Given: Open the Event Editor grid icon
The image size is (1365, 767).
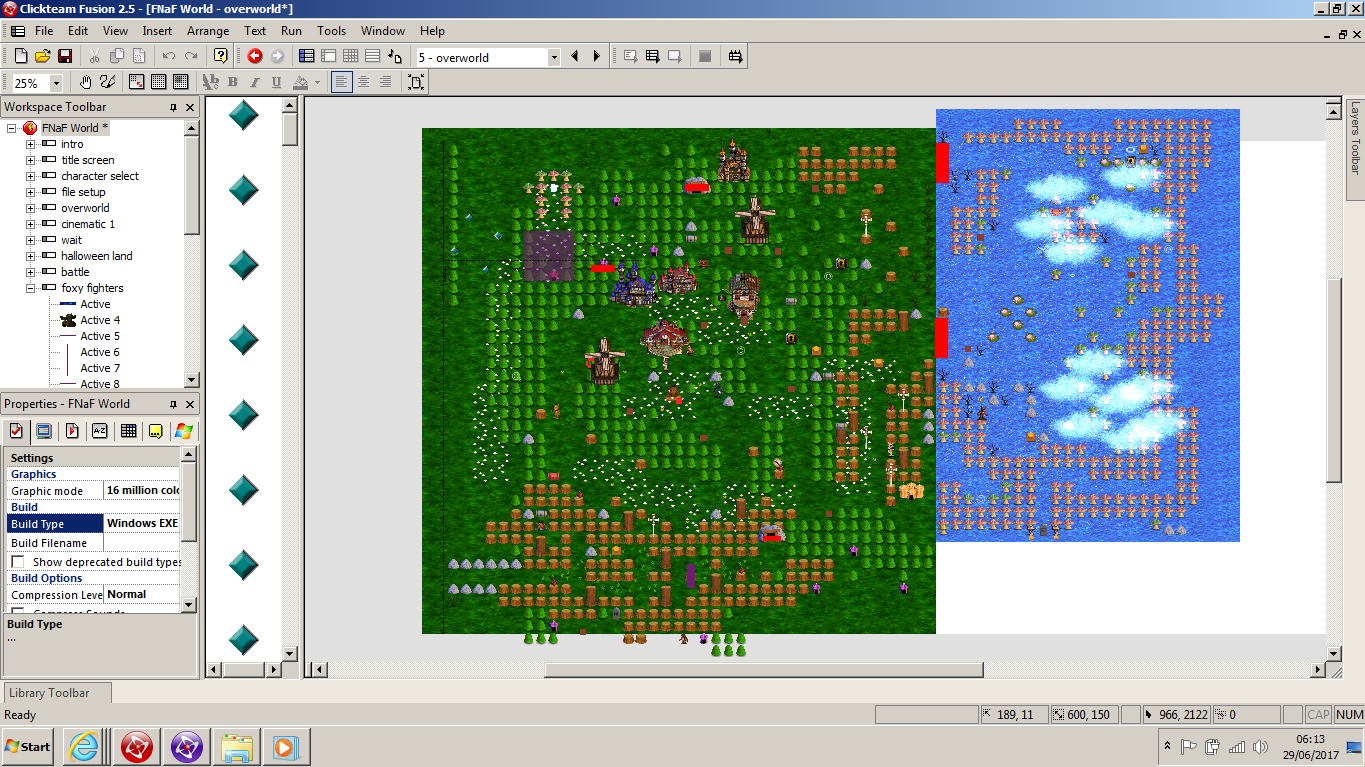Looking at the screenshot, I should pyautogui.click(x=351, y=56).
